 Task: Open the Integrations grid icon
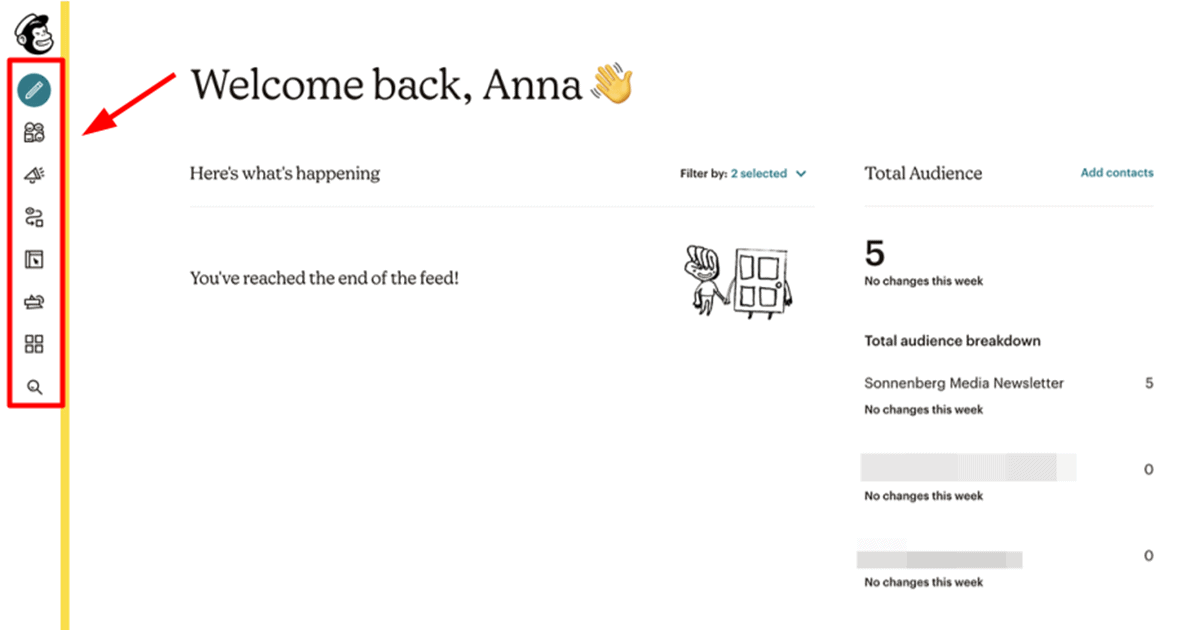34,345
